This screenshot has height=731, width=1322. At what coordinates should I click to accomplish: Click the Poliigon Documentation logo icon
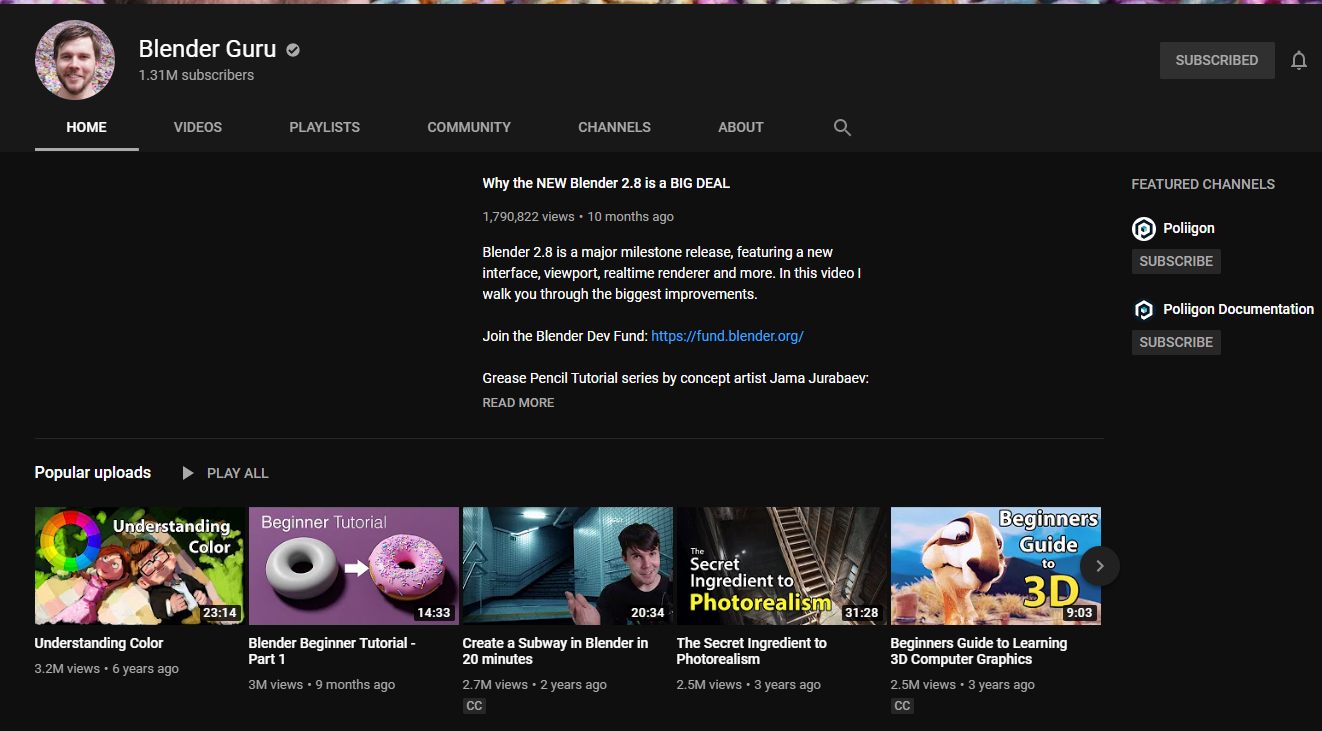(x=1144, y=310)
